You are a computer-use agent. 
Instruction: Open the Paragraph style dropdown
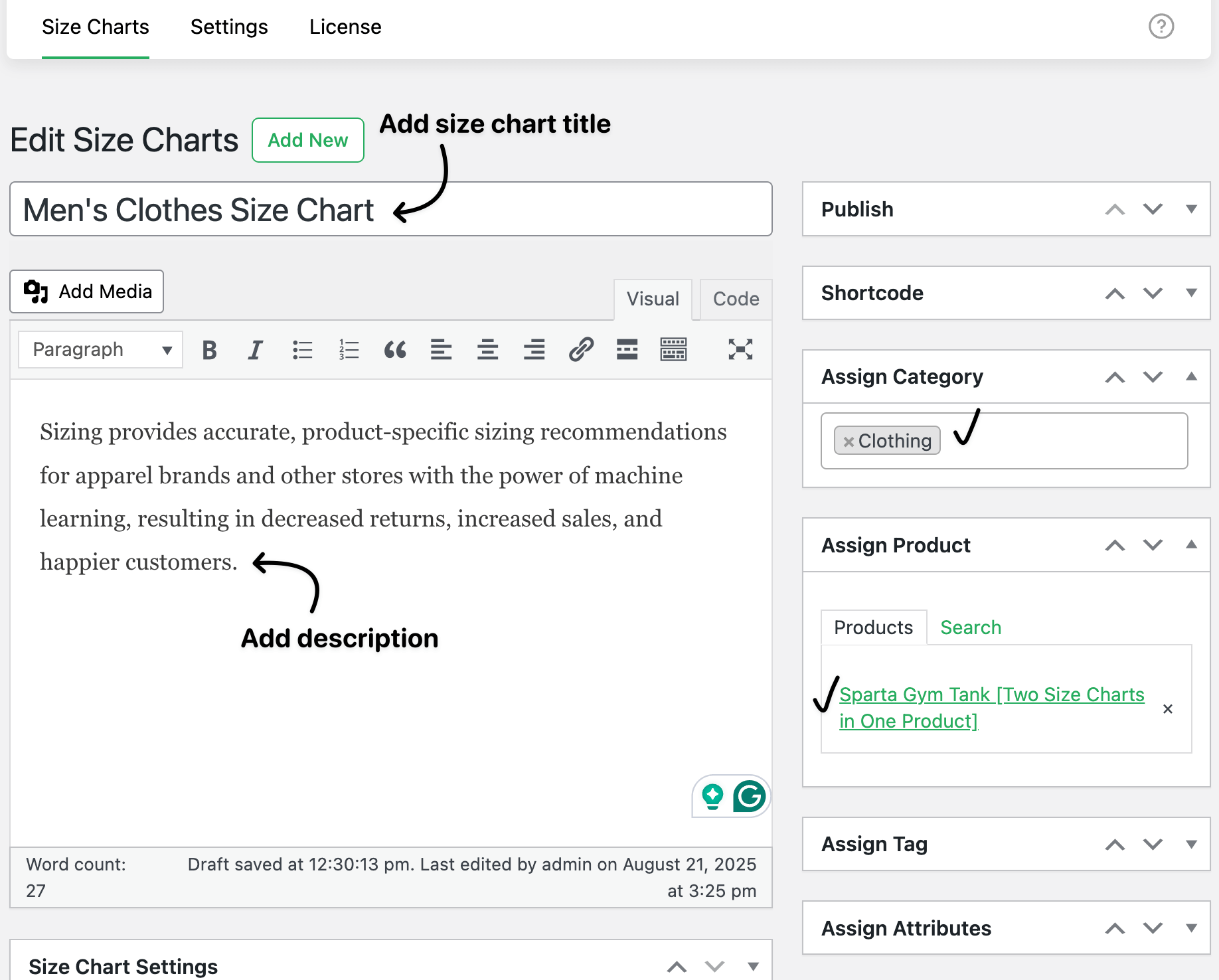[x=100, y=349]
